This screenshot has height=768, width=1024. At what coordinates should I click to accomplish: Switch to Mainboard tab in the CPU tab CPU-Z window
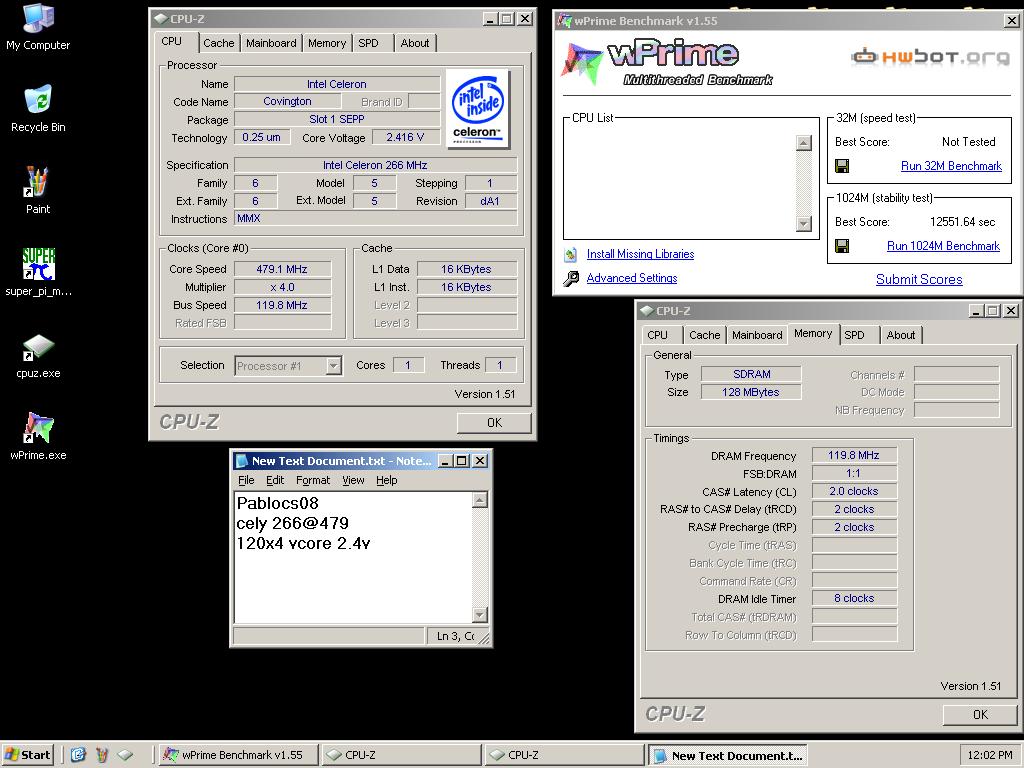[271, 43]
